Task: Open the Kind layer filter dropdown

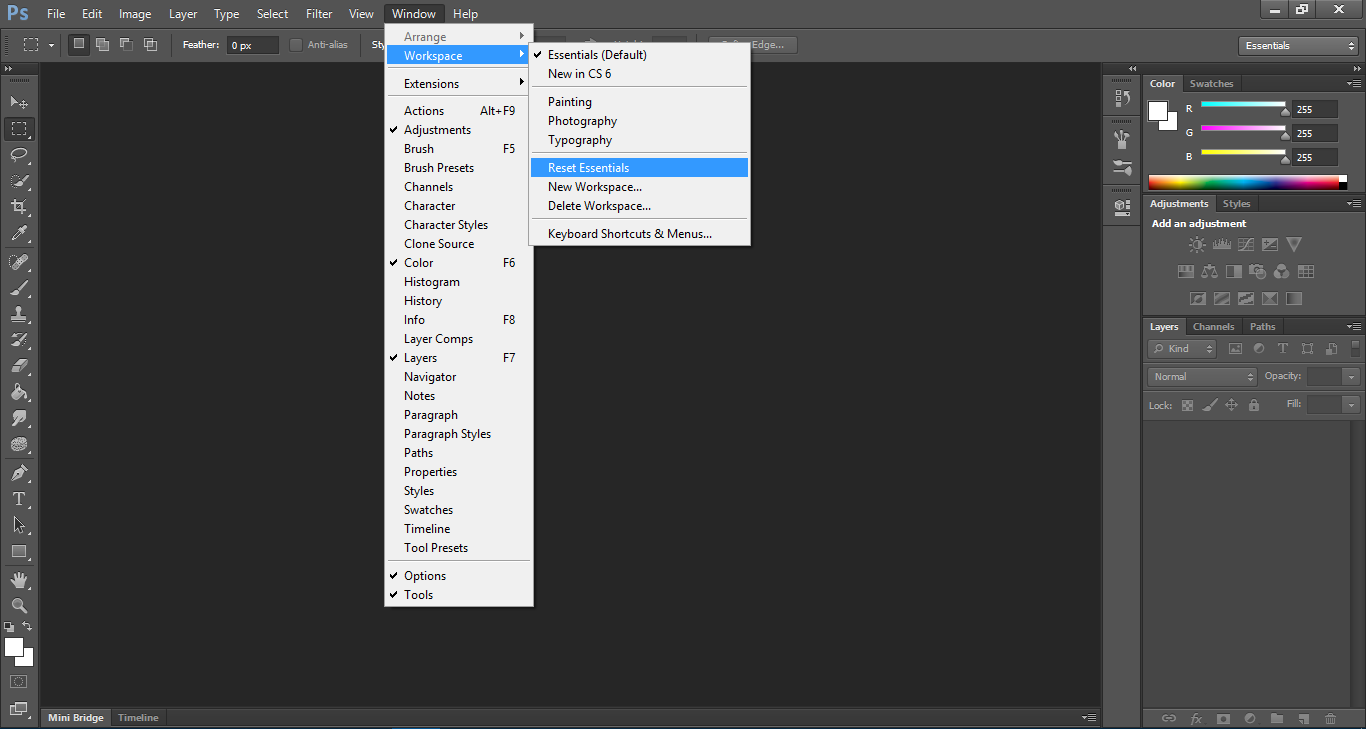Action: (x=1182, y=349)
